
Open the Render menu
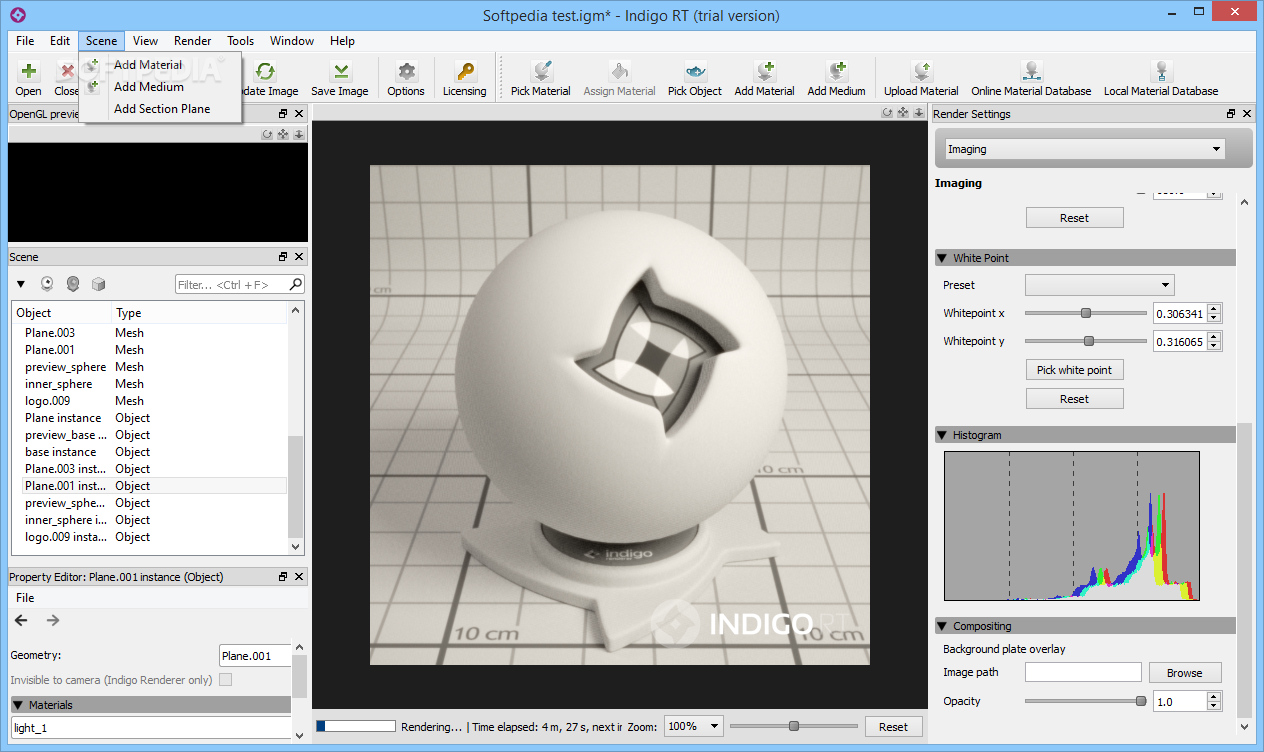(x=192, y=41)
